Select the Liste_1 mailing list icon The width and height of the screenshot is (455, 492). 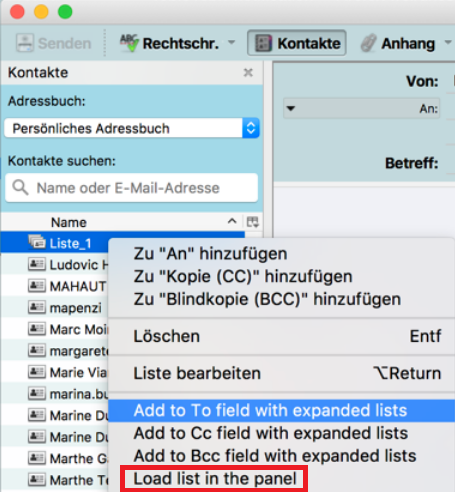[x=37, y=242]
